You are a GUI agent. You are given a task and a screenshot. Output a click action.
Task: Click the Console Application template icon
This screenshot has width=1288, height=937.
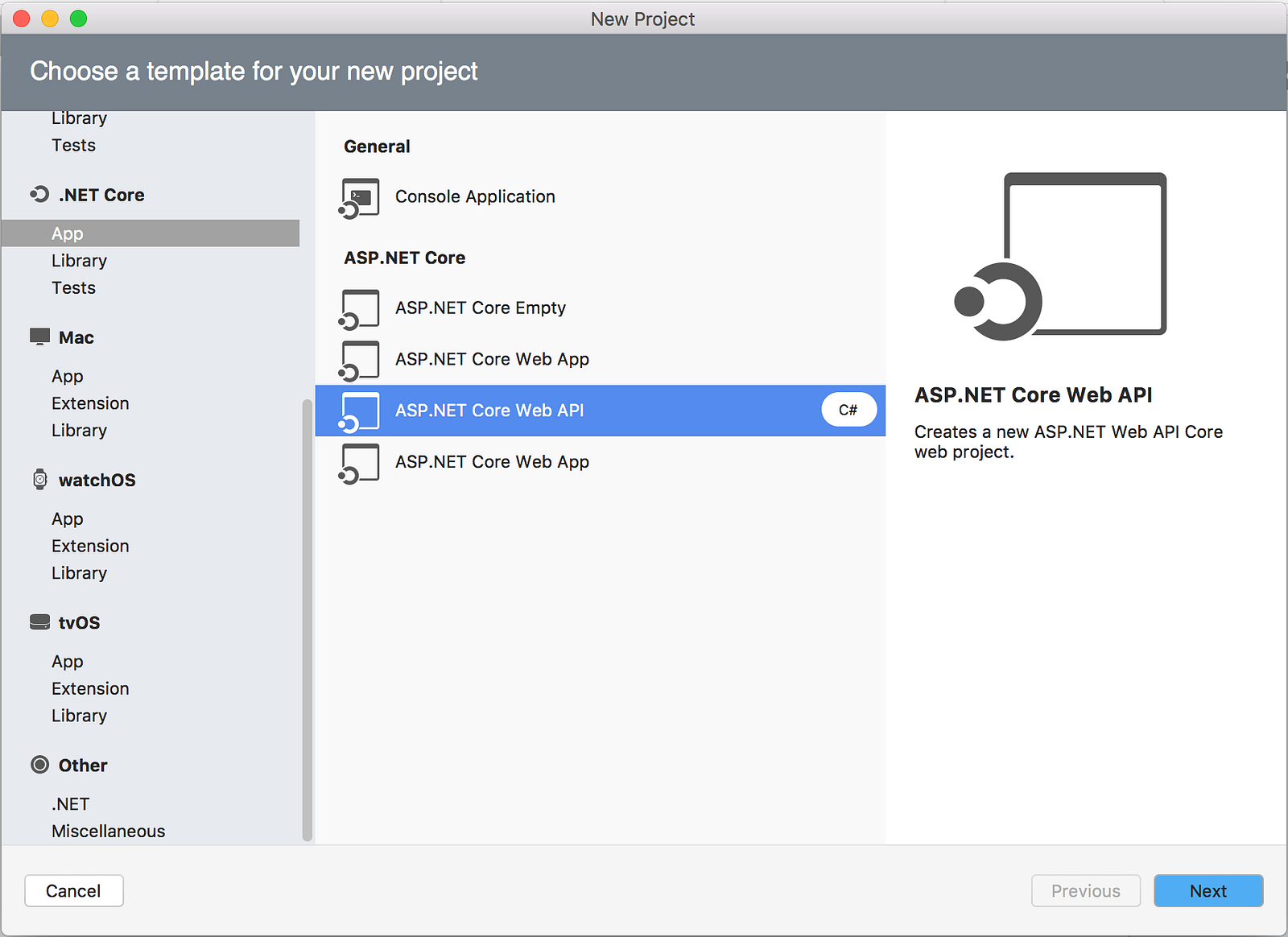click(359, 198)
